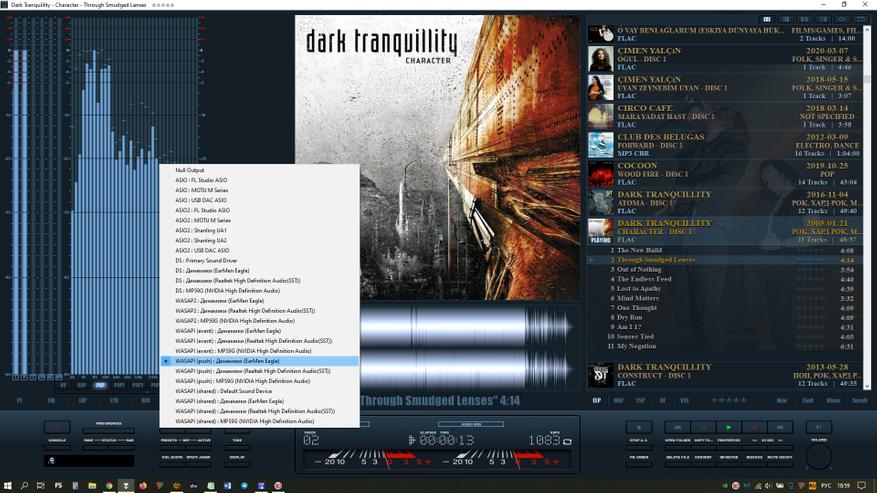Open Task View in the taskbar
The height and width of the screenshot is (493, 877).
[x=40, y=486]
